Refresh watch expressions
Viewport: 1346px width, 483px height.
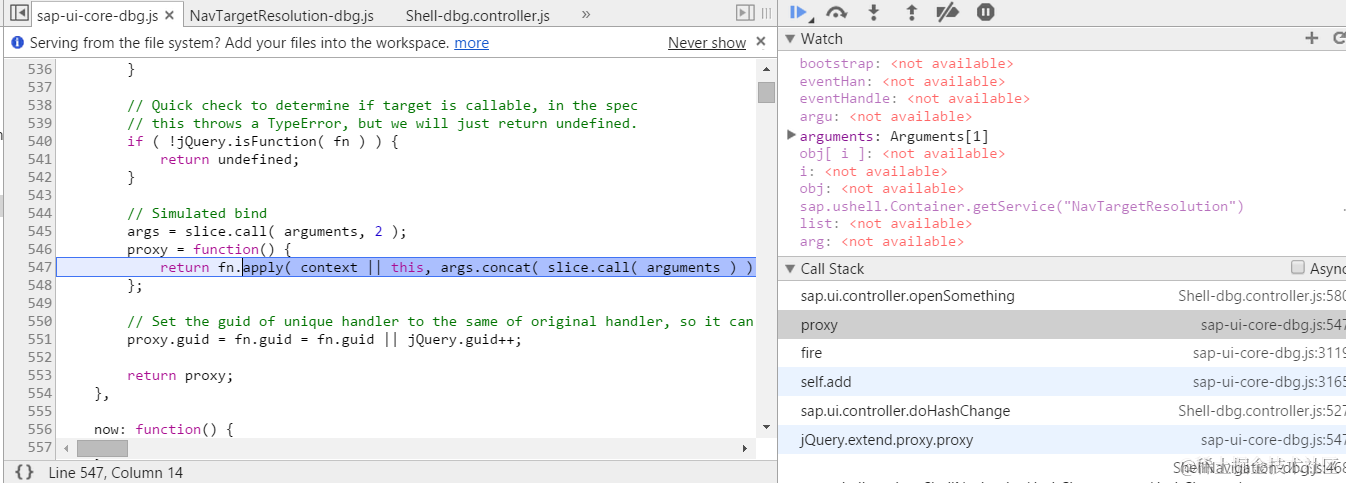pos(1339,38)
